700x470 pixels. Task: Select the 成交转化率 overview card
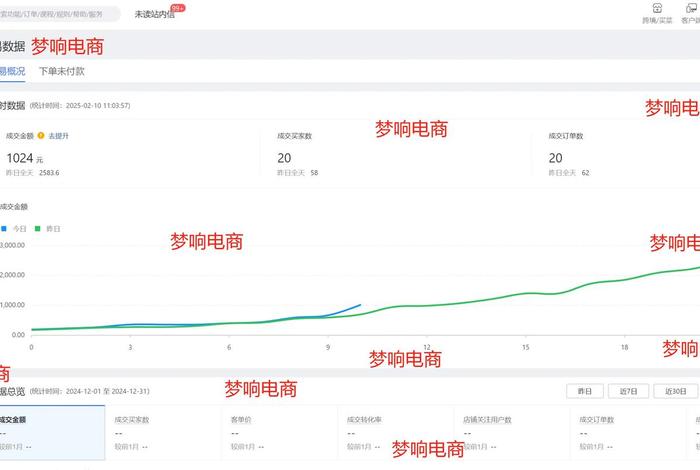[x=396, y=433]
